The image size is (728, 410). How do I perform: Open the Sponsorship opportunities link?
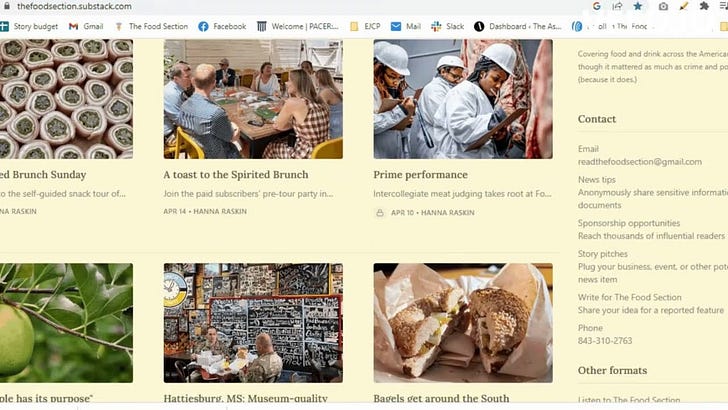(629, 223)
